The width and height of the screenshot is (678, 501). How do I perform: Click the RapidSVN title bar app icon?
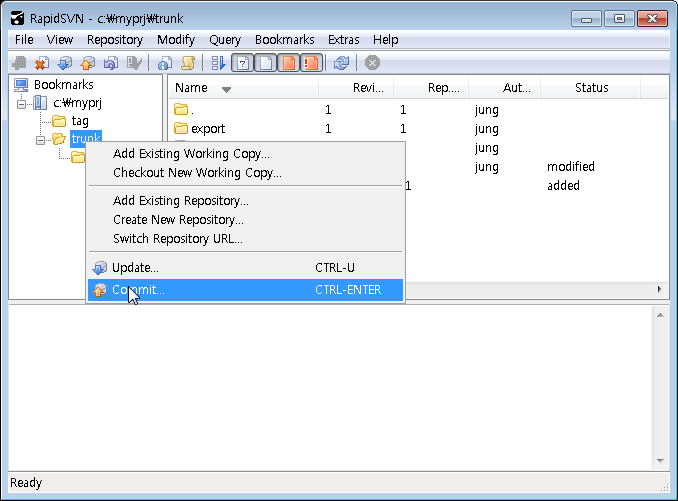click(17, 19)
